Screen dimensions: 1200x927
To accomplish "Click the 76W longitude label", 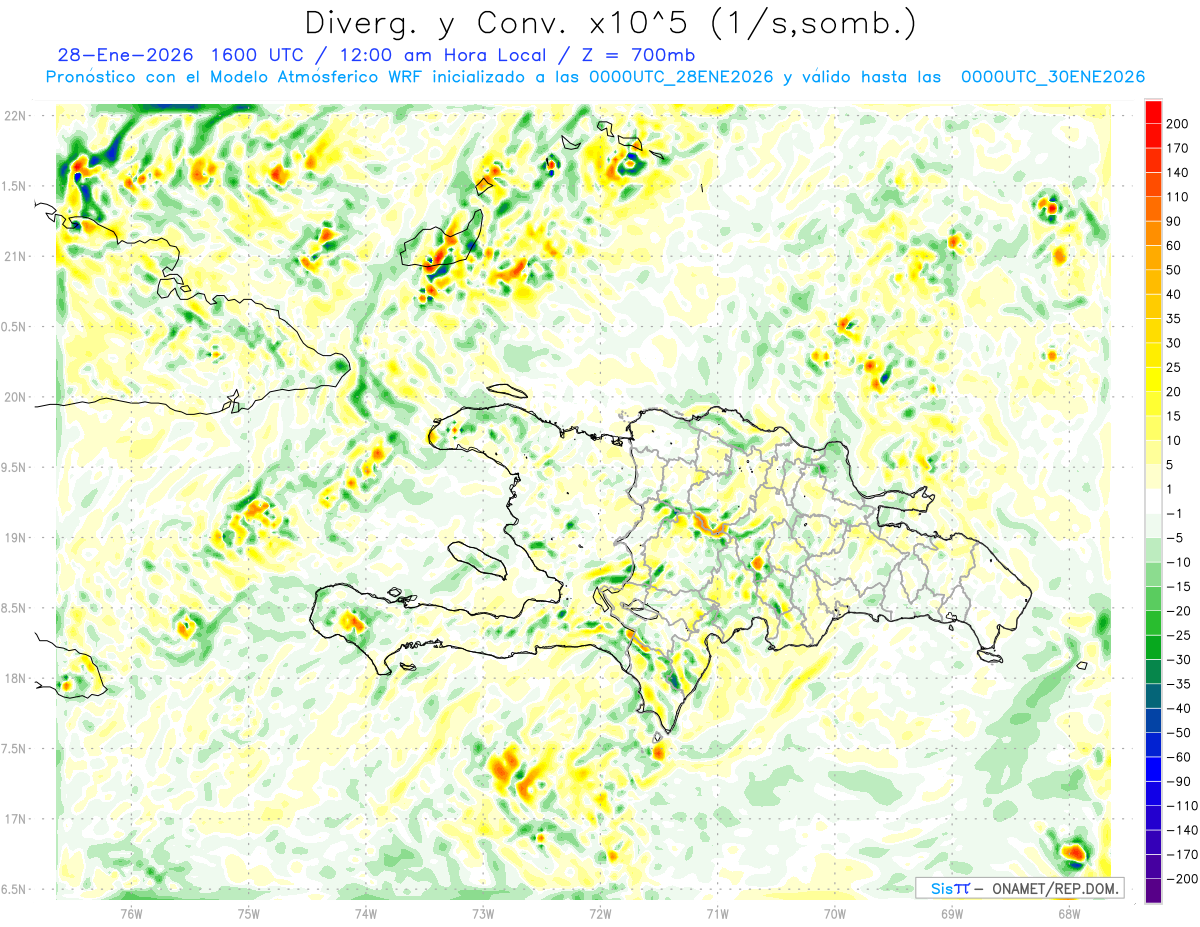I will coord(131,912).
